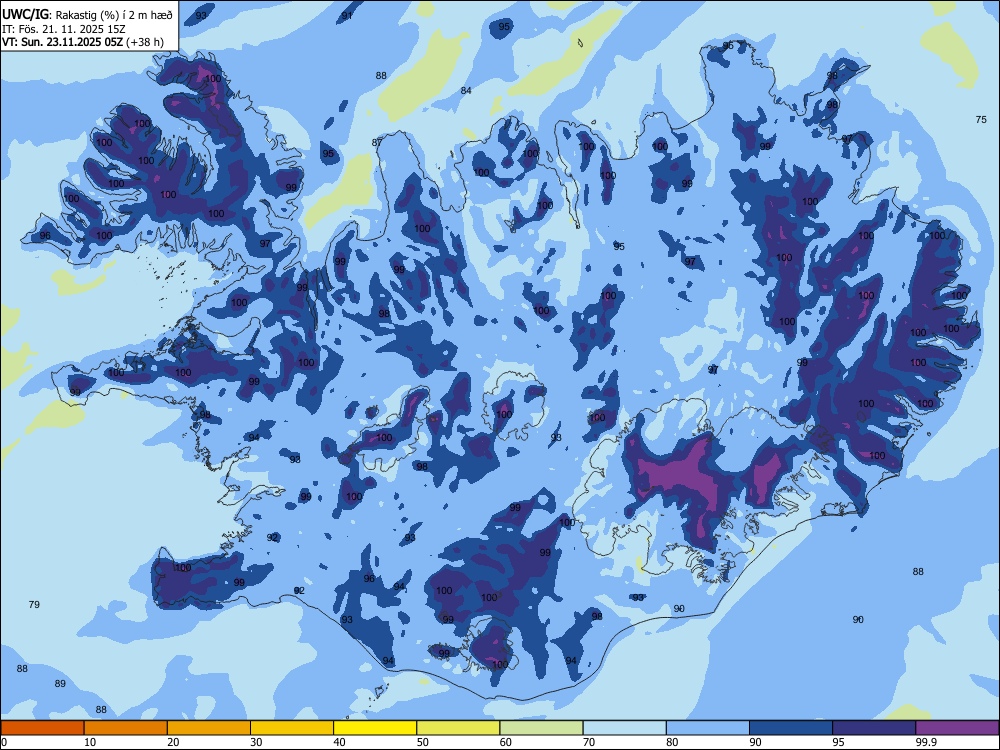
Task: Pick the 20–30 amber legend swatch
Action: click(209, 728)
